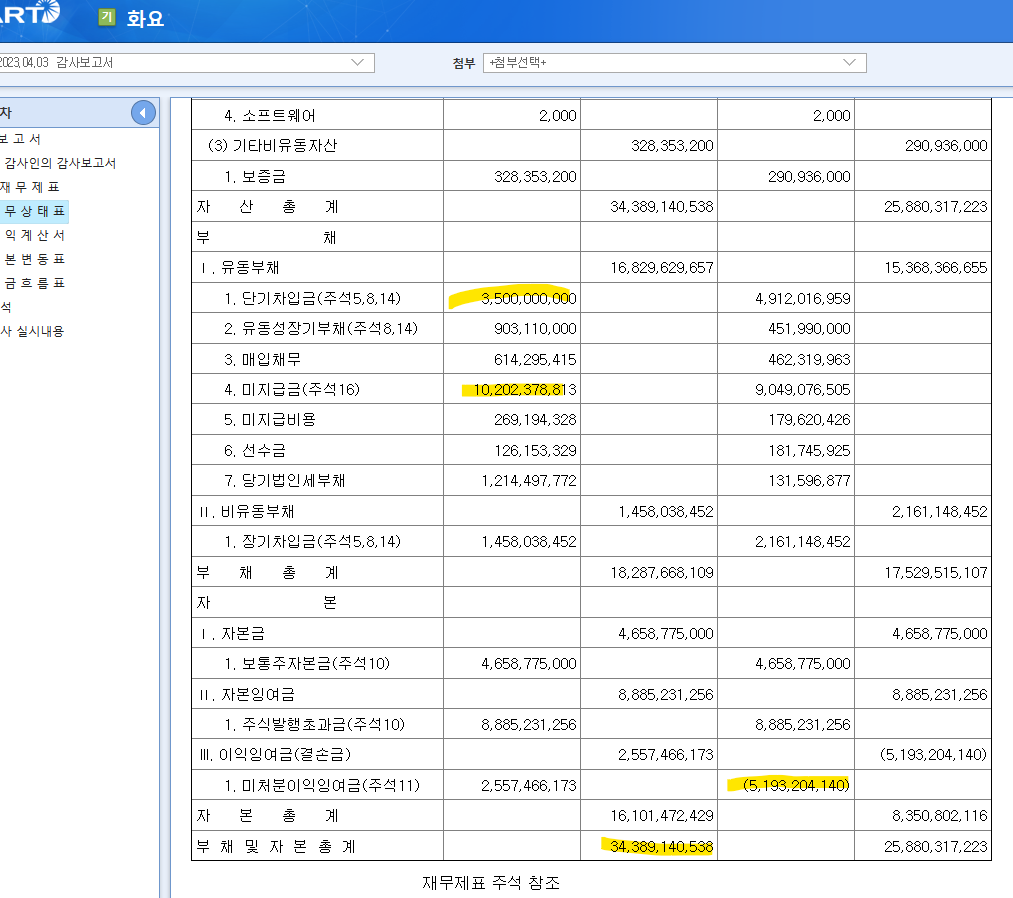Click the prior-year equity total 8,350,802,116

939,815
